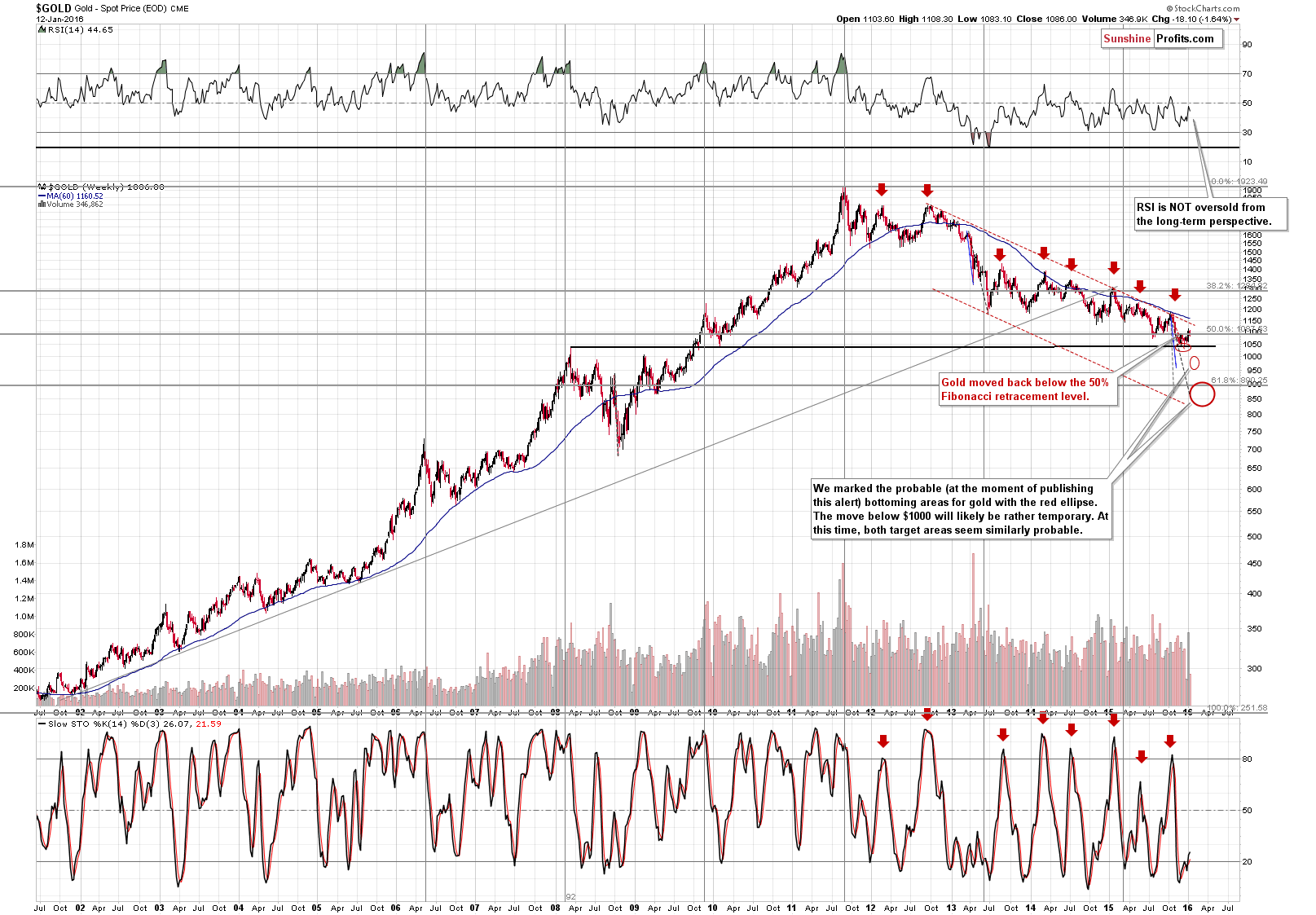Click the 70 level on RSI axis
The height and width of the screenshot is (915, 1316).
(x=1247, y=74)
